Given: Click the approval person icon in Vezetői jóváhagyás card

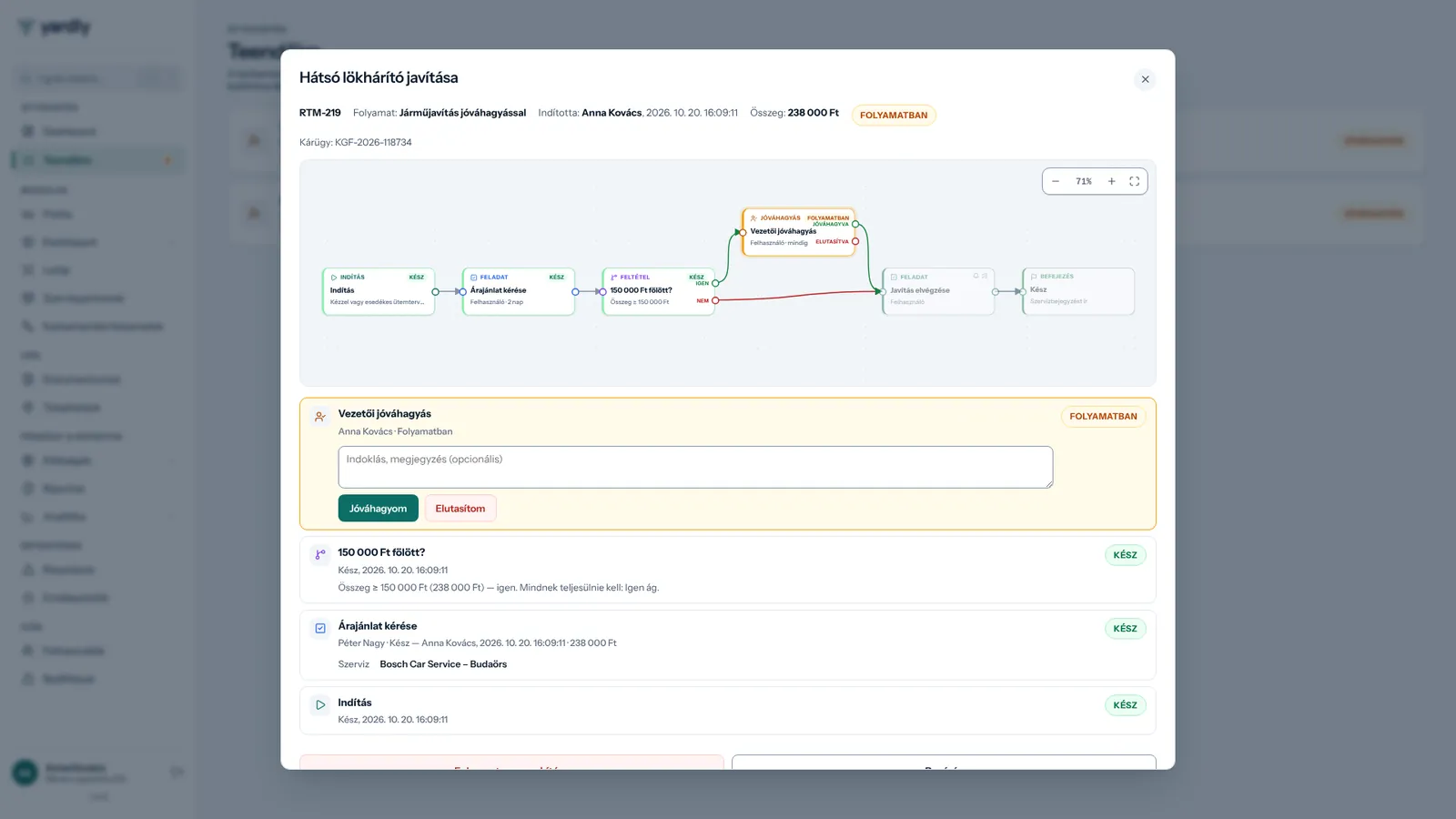Looking at the screenshot, I should tap(320, 417).
